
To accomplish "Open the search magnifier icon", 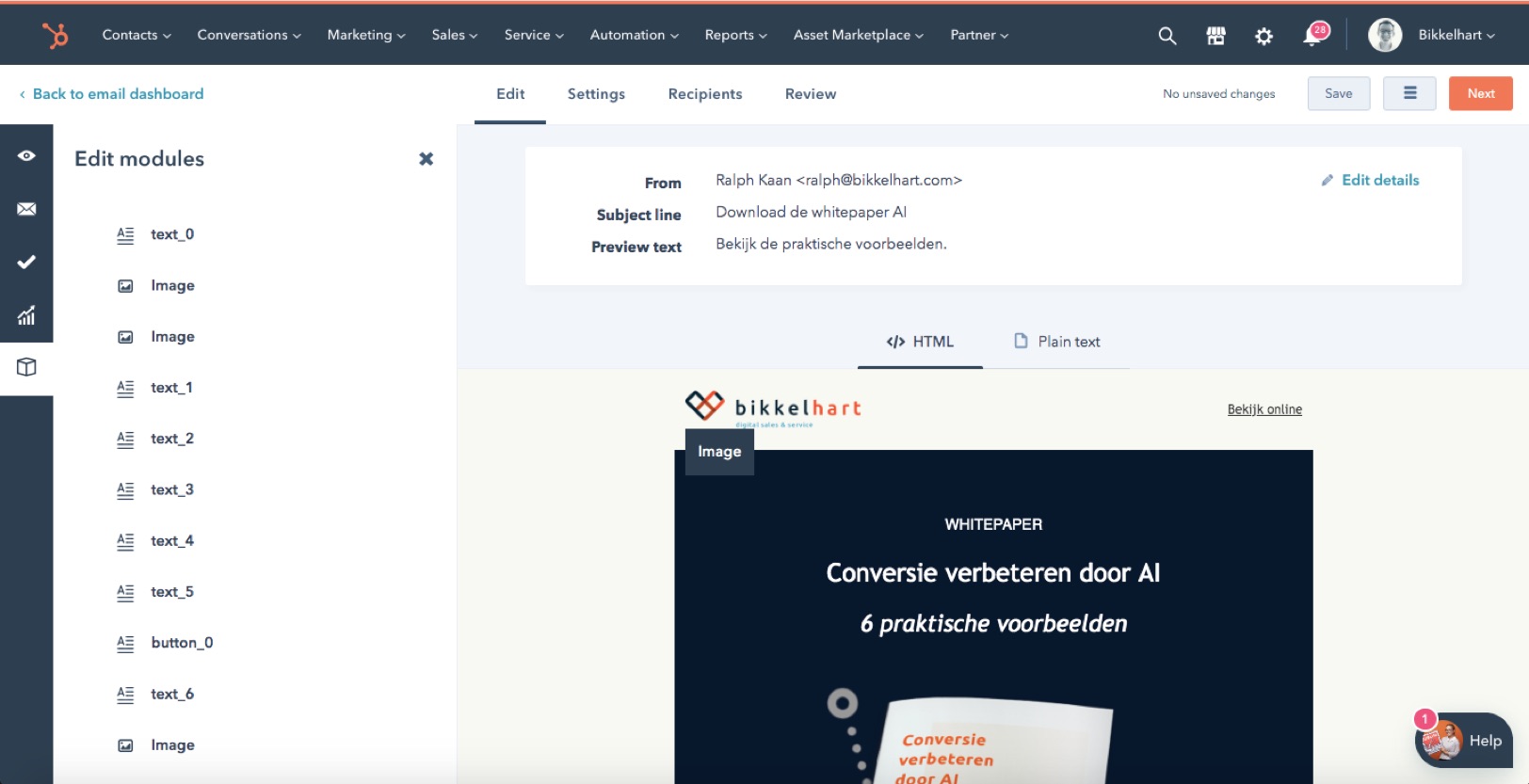I will click(x=1167, y=36).
